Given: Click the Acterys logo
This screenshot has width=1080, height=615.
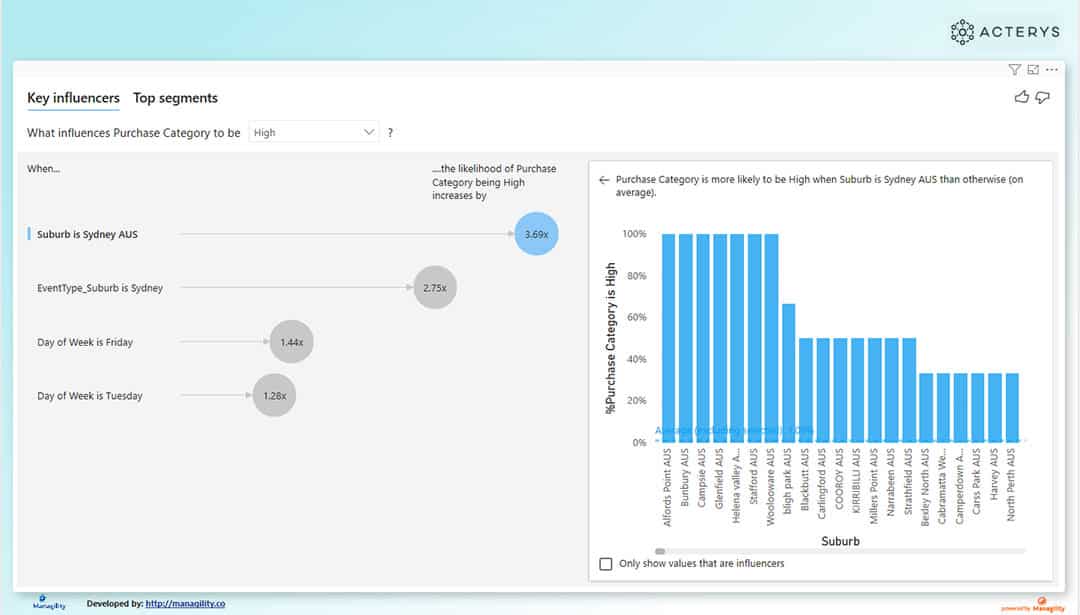Looking at the screenshot, I should (x=1004, y=32).
